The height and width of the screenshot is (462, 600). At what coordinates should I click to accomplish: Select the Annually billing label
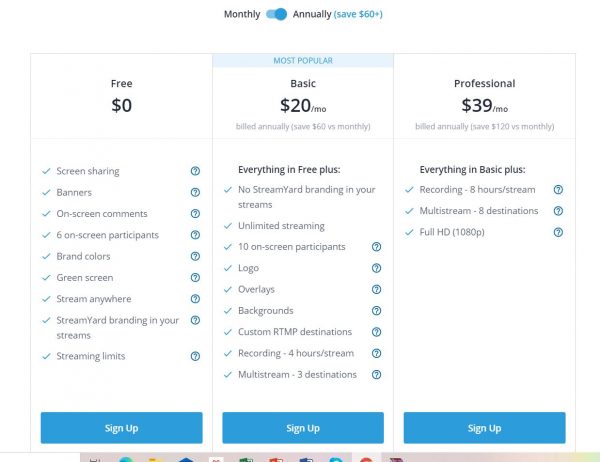tap(312, 14)
